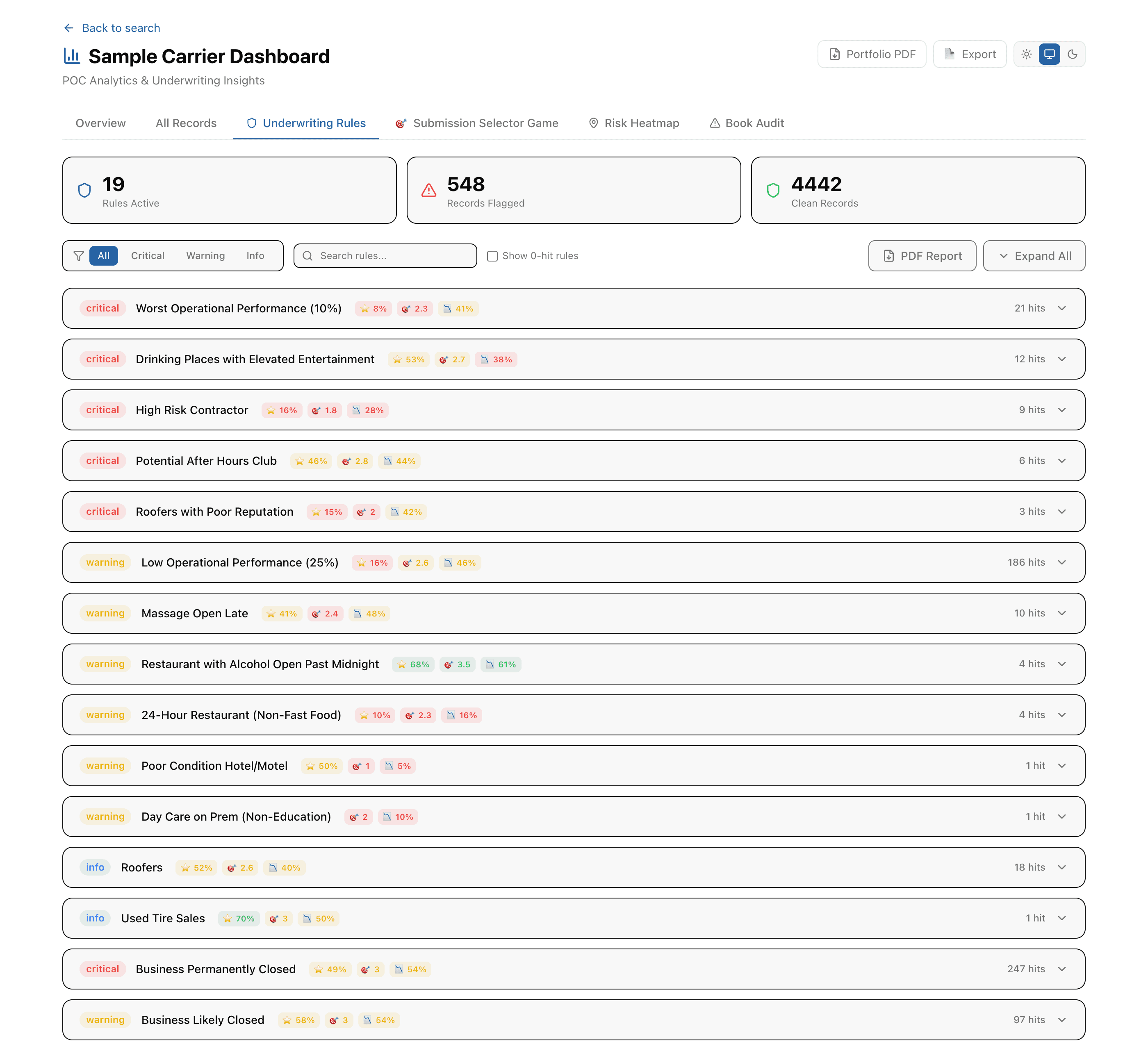
Task: Expand Business Likely Closed chevron
Action: [x=1062, y=1020]
